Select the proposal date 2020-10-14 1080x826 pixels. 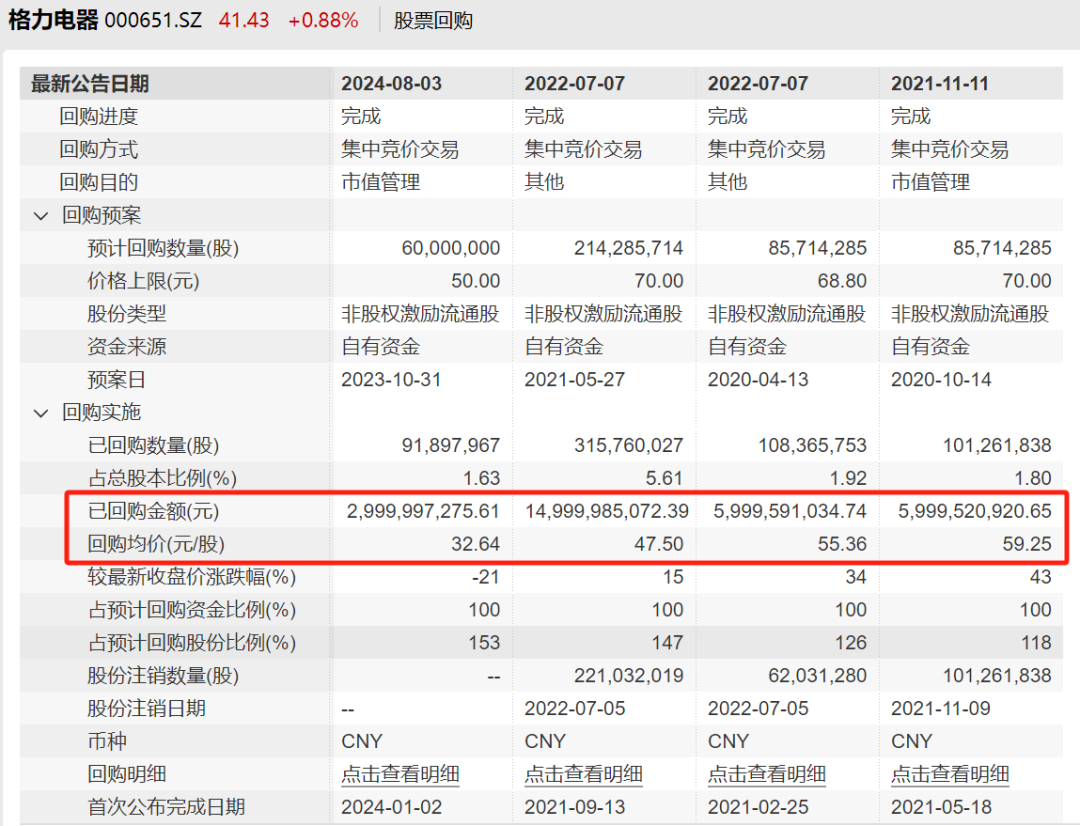941,380
